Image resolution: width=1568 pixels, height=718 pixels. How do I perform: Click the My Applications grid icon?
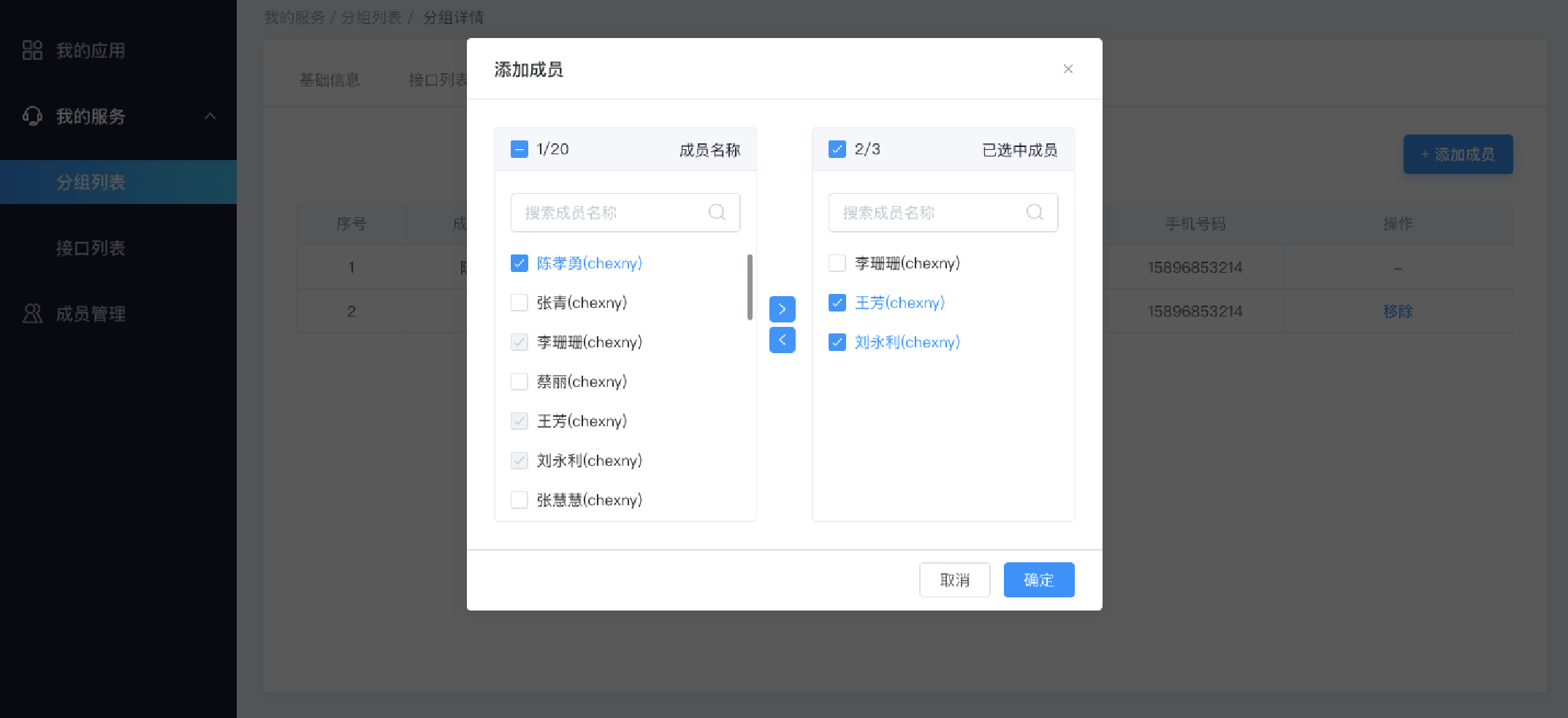[x=32, y=50]
